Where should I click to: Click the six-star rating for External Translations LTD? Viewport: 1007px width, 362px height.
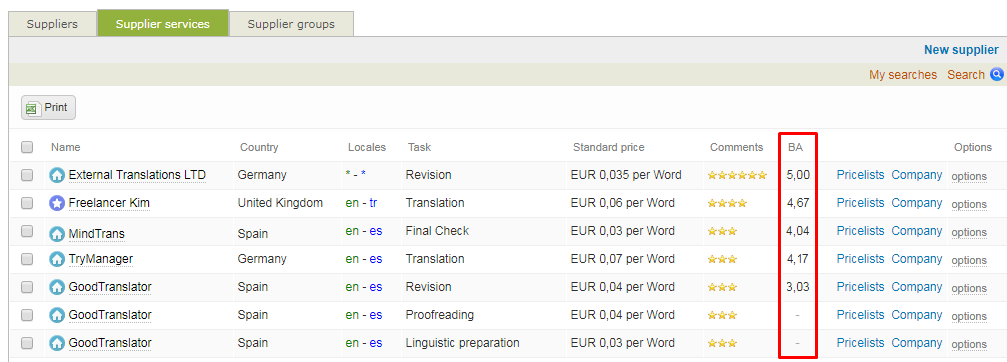[x=737, y=175]
